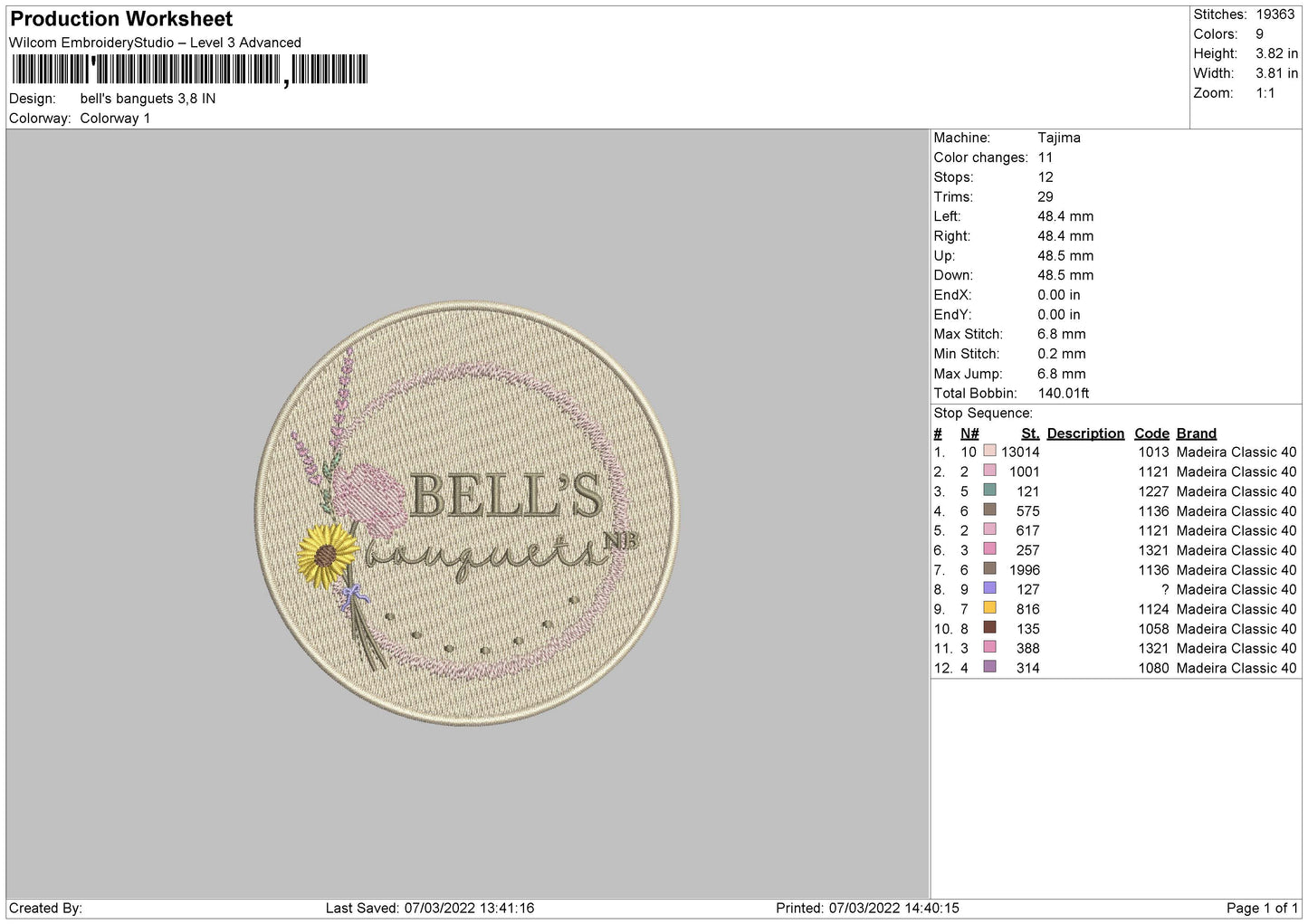Select the dark brown swatch beside 135 stitches

(989, 628)
